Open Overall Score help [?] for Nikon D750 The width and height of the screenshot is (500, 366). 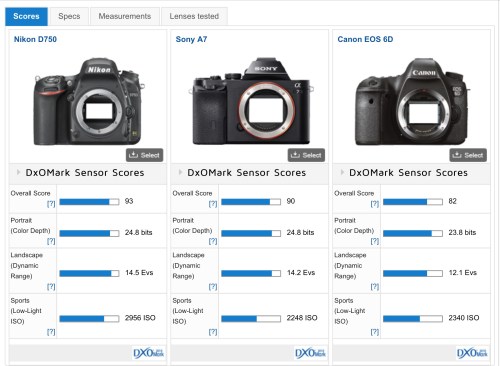[x=51, y=204]
